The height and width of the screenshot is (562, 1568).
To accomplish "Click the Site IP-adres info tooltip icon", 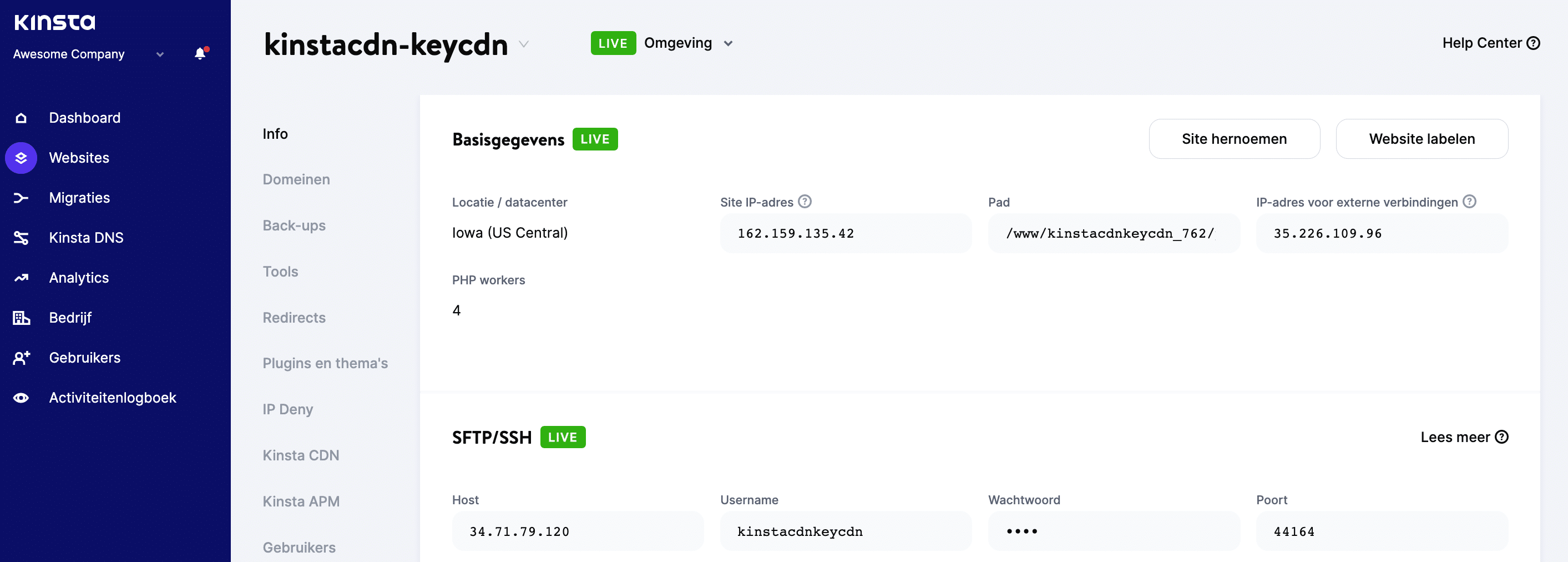I will coord(805,201).
